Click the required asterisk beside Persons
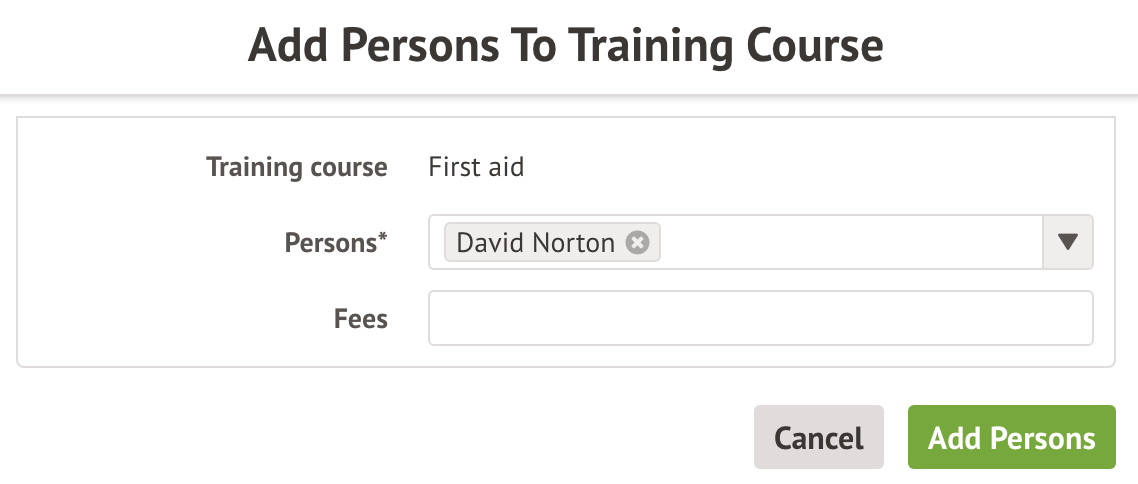The height and width of the screenshot is (484, 1138). 382,238
